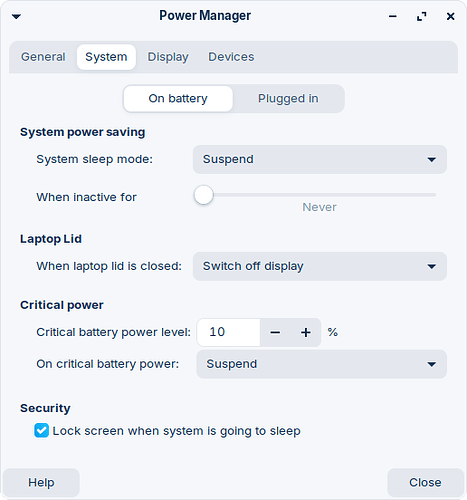The height and width of the screenshot is (500, 467).
Task: Switch to the General tab
Action: point(43,57)
